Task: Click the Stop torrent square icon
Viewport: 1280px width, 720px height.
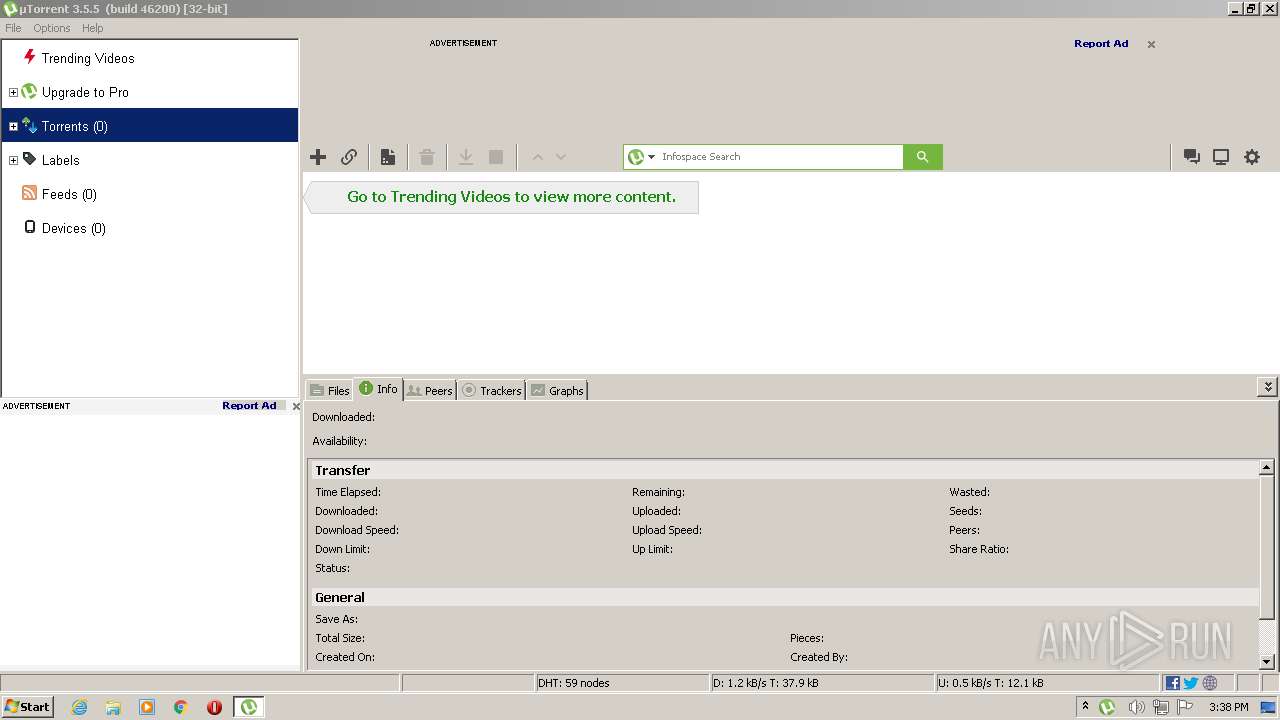Action: [496, 157]
